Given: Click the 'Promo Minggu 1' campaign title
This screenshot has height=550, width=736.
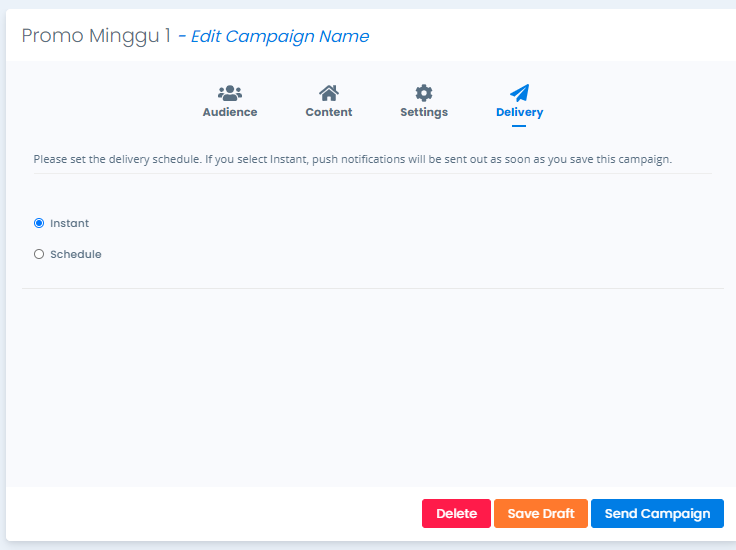Looking at the screenshot, I should [96, 36].
